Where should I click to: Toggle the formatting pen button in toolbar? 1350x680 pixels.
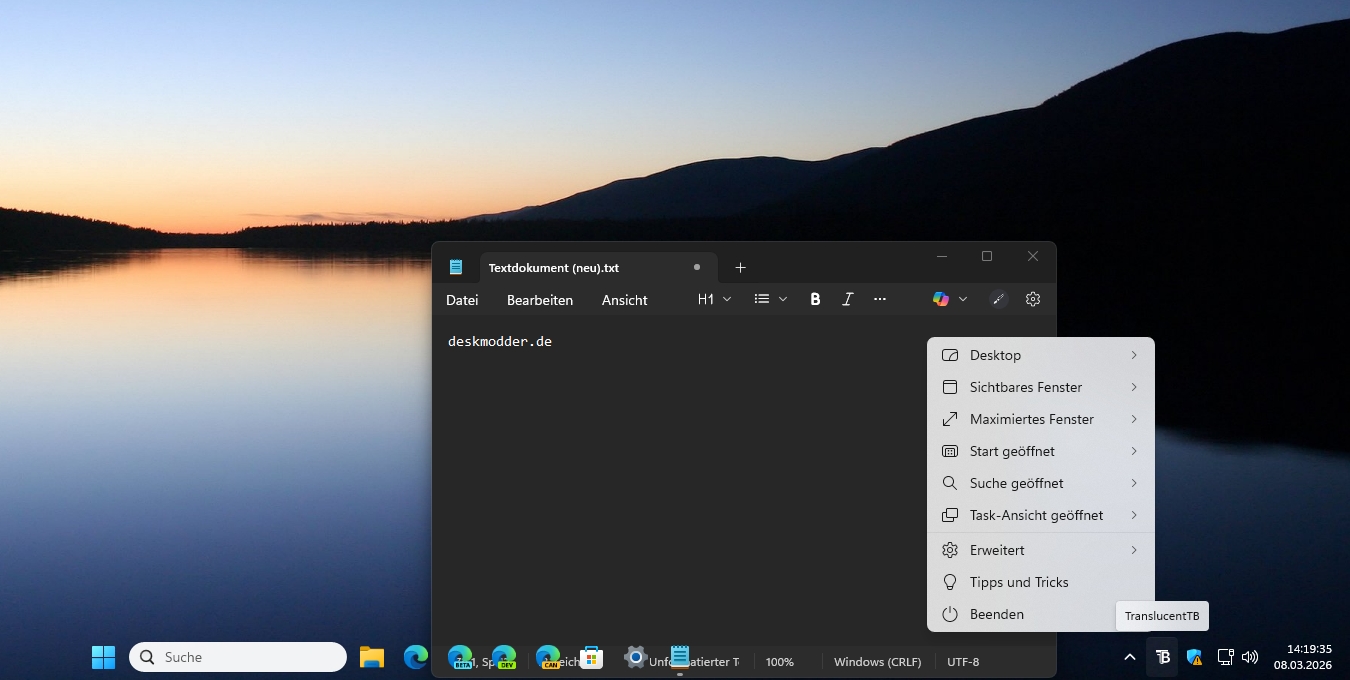[x=998, y=299]
